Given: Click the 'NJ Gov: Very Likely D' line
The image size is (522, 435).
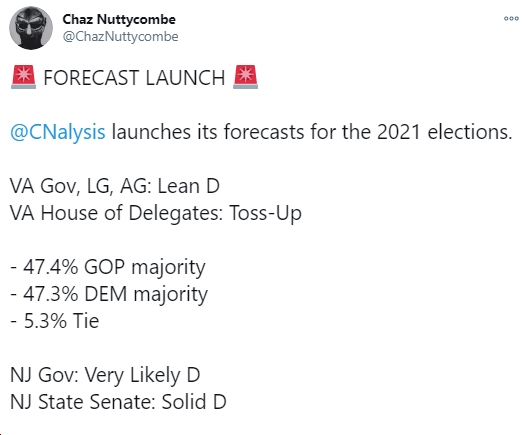Looking at the screenshot, I should pos(105,375).
